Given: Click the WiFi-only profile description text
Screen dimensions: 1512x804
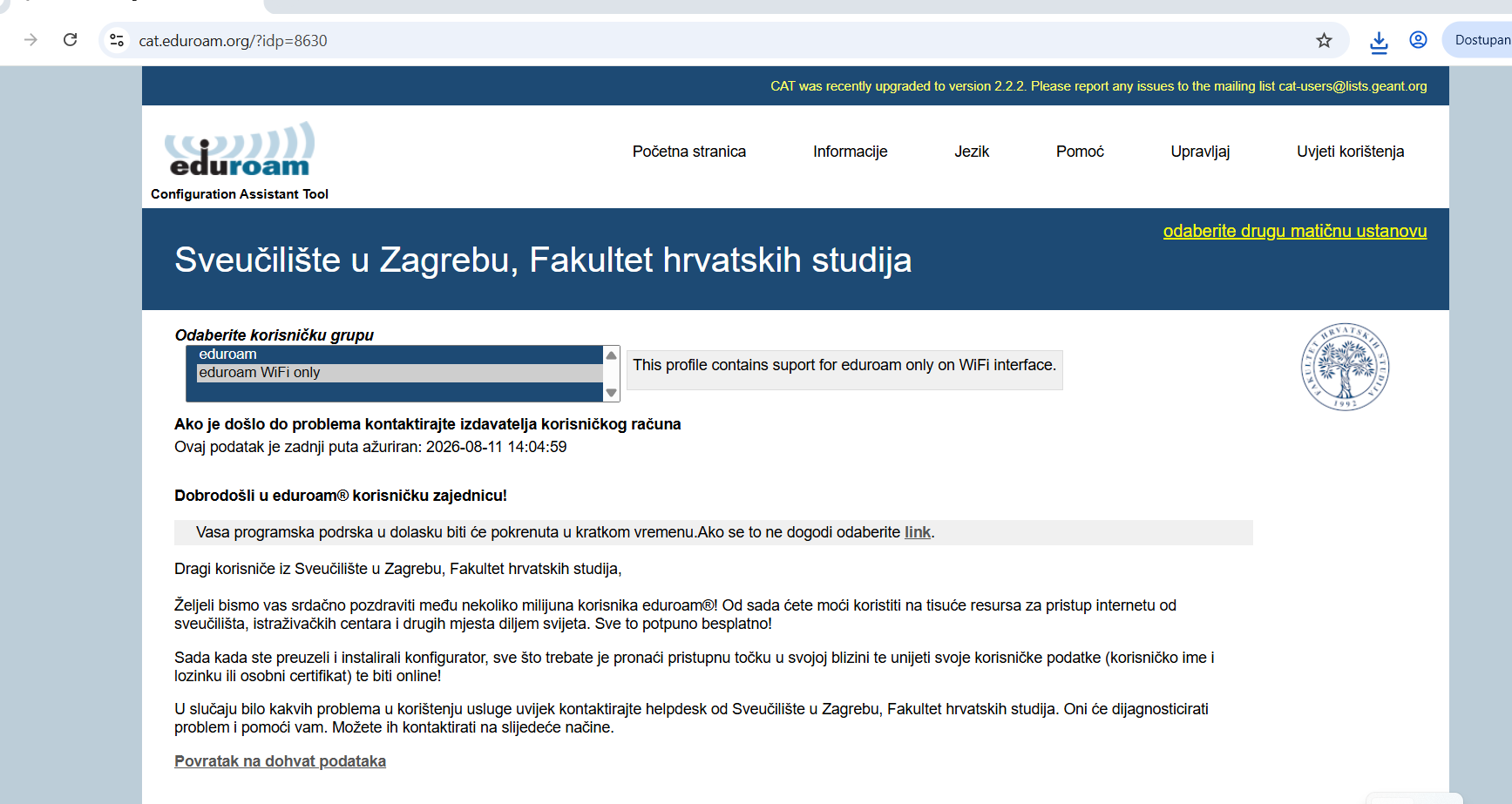Looking at the screenshot, I should 844,365.
